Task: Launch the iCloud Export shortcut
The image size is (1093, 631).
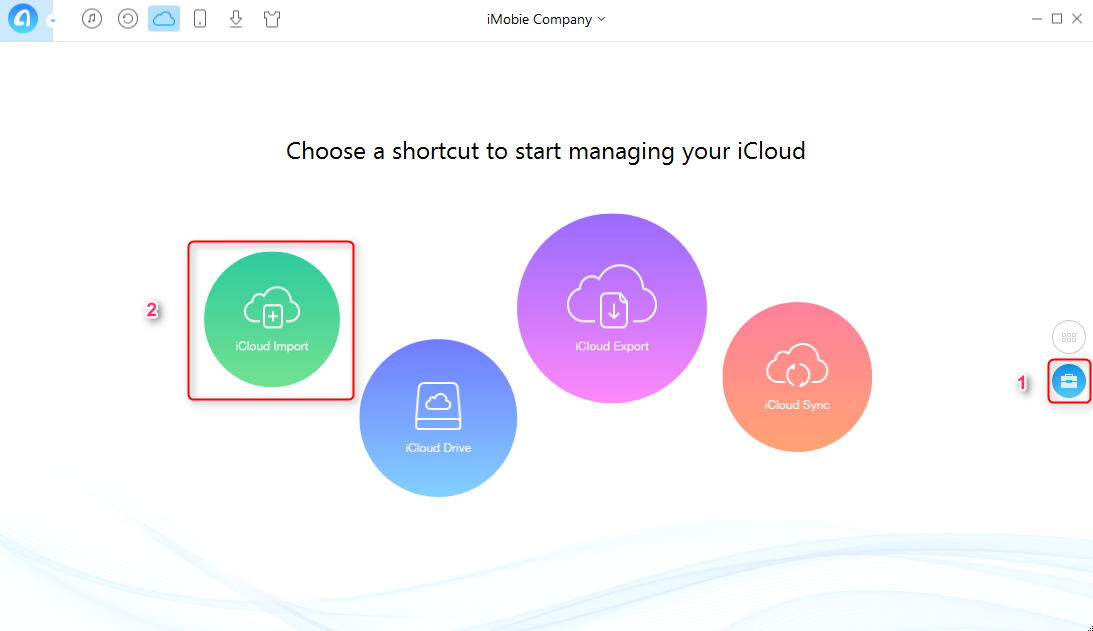Action: coord(612,308)
